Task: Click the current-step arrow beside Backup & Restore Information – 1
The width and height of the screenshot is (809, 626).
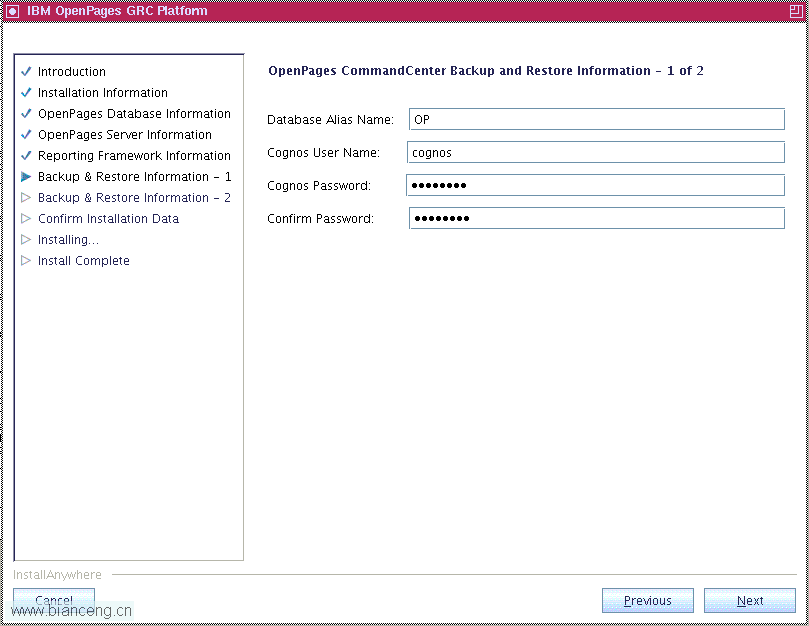Action: tap(26, 176)
